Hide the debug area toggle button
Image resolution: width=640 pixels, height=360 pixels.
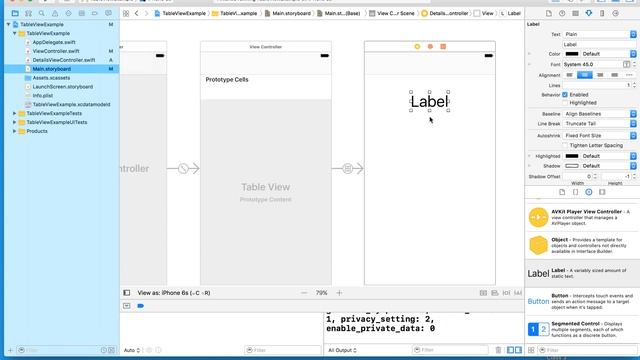pyautogui.click(x=127, y=306)
